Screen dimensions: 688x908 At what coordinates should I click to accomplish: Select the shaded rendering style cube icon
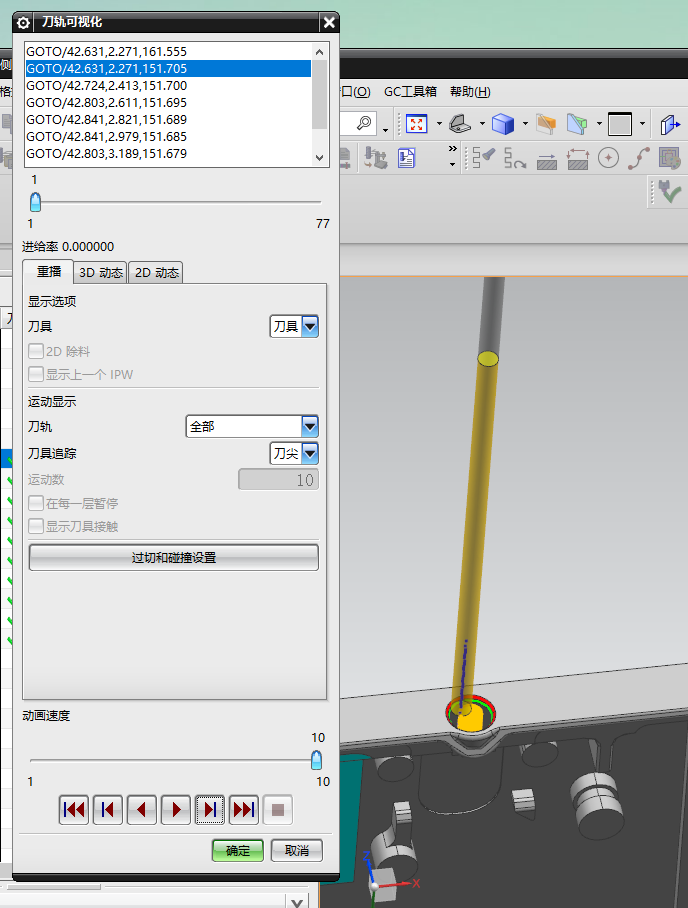[503, 123]
